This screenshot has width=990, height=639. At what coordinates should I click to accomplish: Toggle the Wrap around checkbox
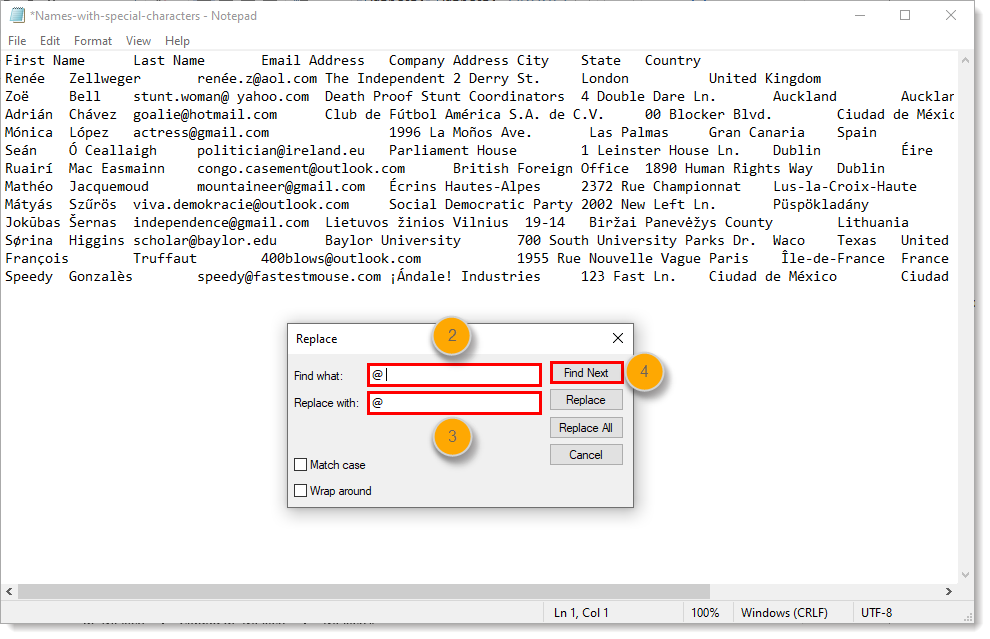(301, 491)
